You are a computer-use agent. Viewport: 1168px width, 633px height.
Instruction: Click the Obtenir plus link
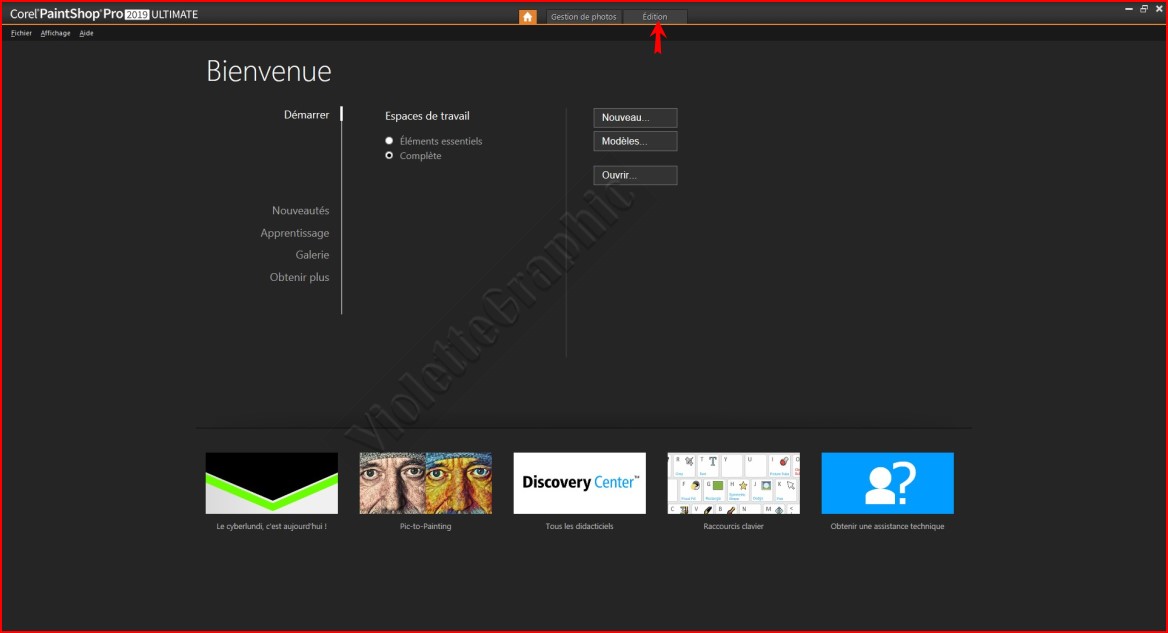(299, 277)
